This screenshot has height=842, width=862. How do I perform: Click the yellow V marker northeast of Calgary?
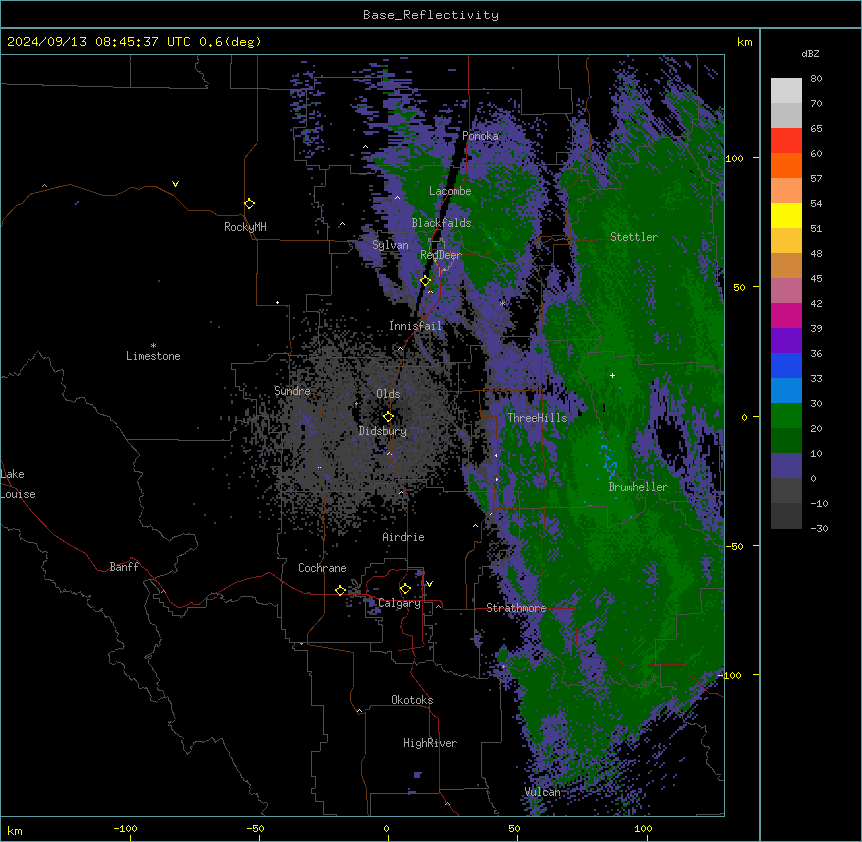point(429,584)
